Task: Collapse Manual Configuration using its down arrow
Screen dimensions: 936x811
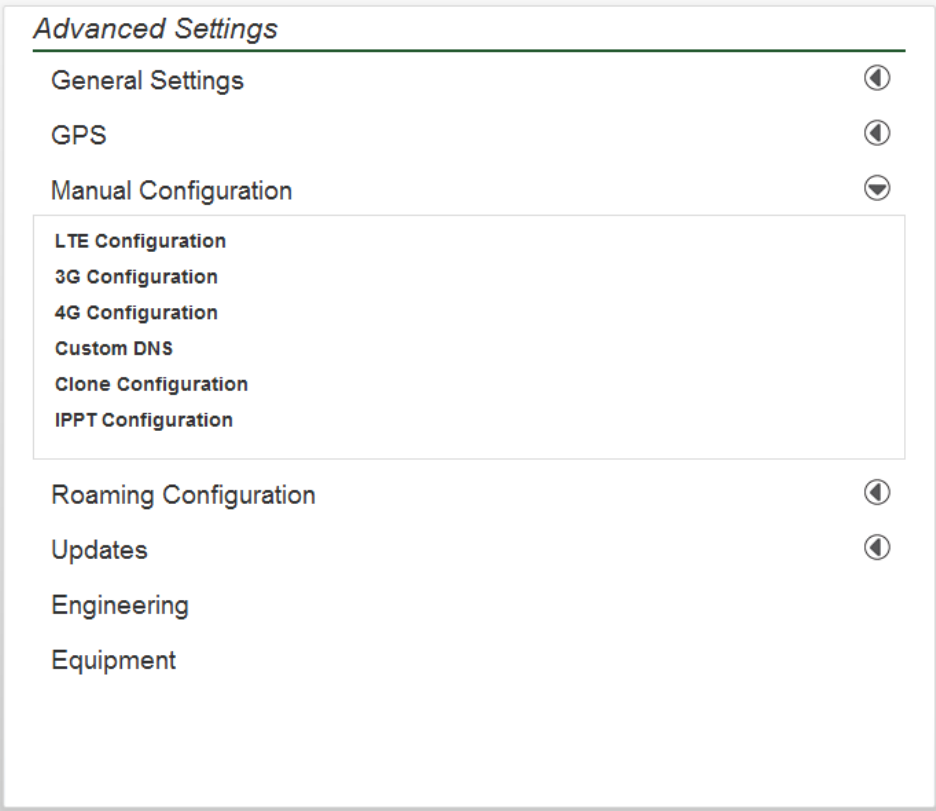Action: (x=877, y=188)
